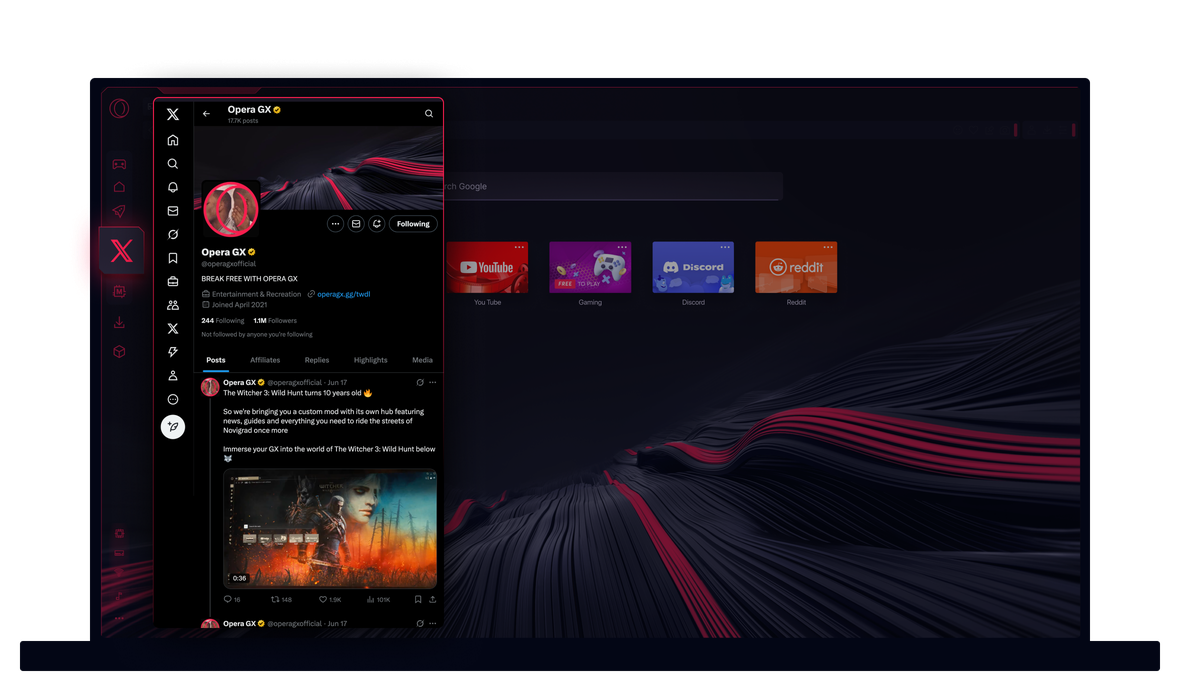Screen dimensions: 1180x682
Task: Play the Witcher 3 video with 0:36 duration
Action: click(x=330, y=528)
